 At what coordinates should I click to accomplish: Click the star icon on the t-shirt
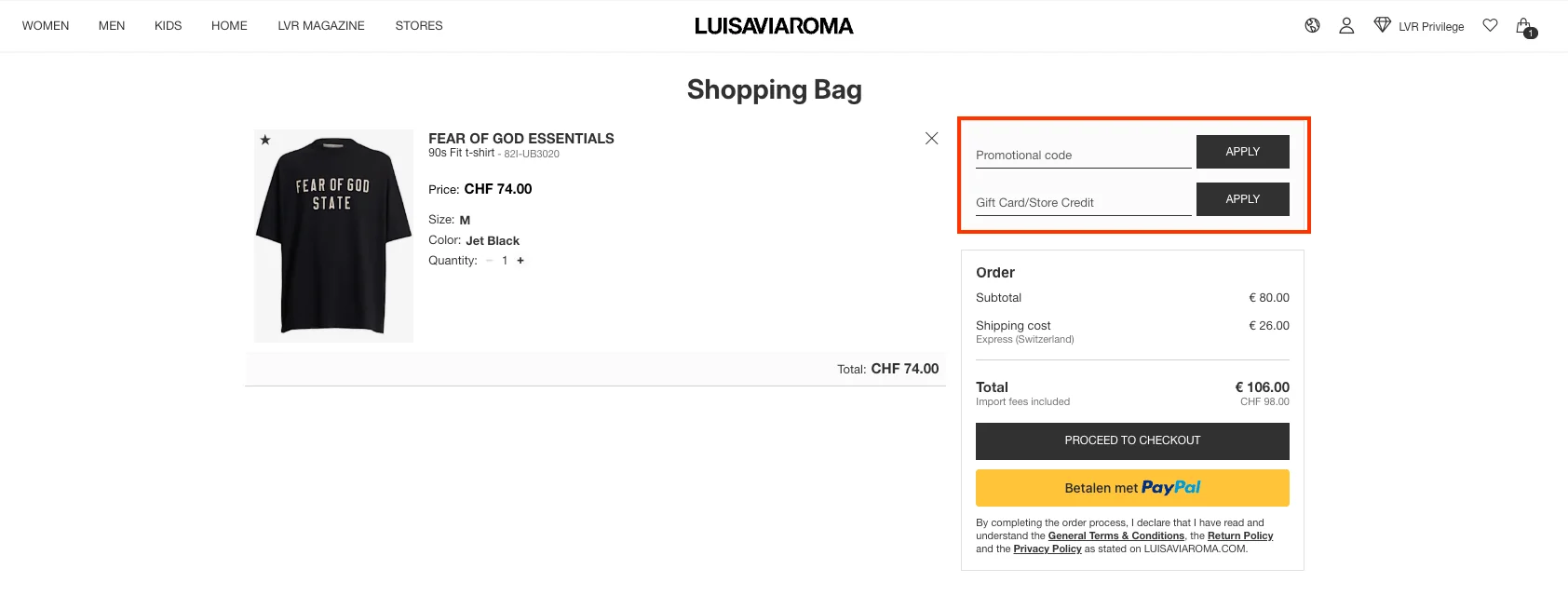click(x=264, y=139)
